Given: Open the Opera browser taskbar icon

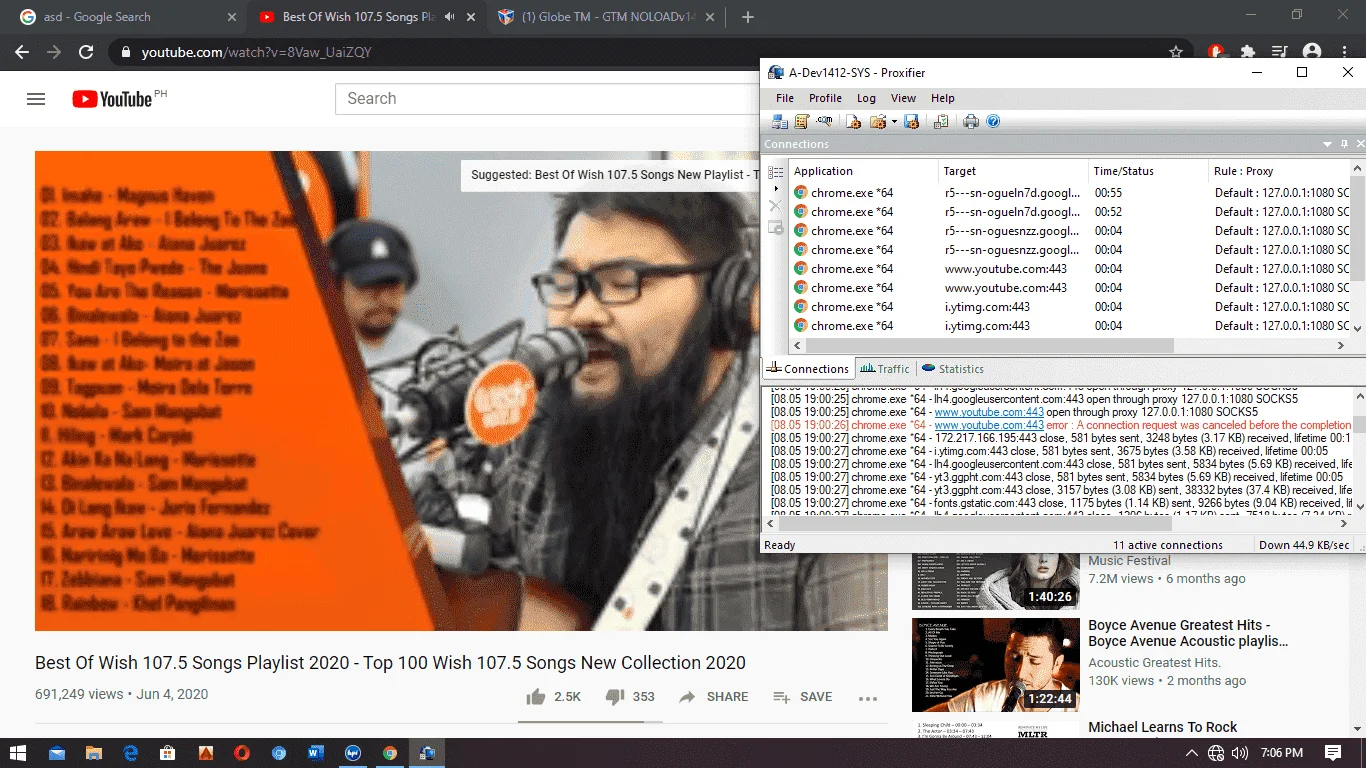Looking at the screenshot, I should click(x=242, y=753).
